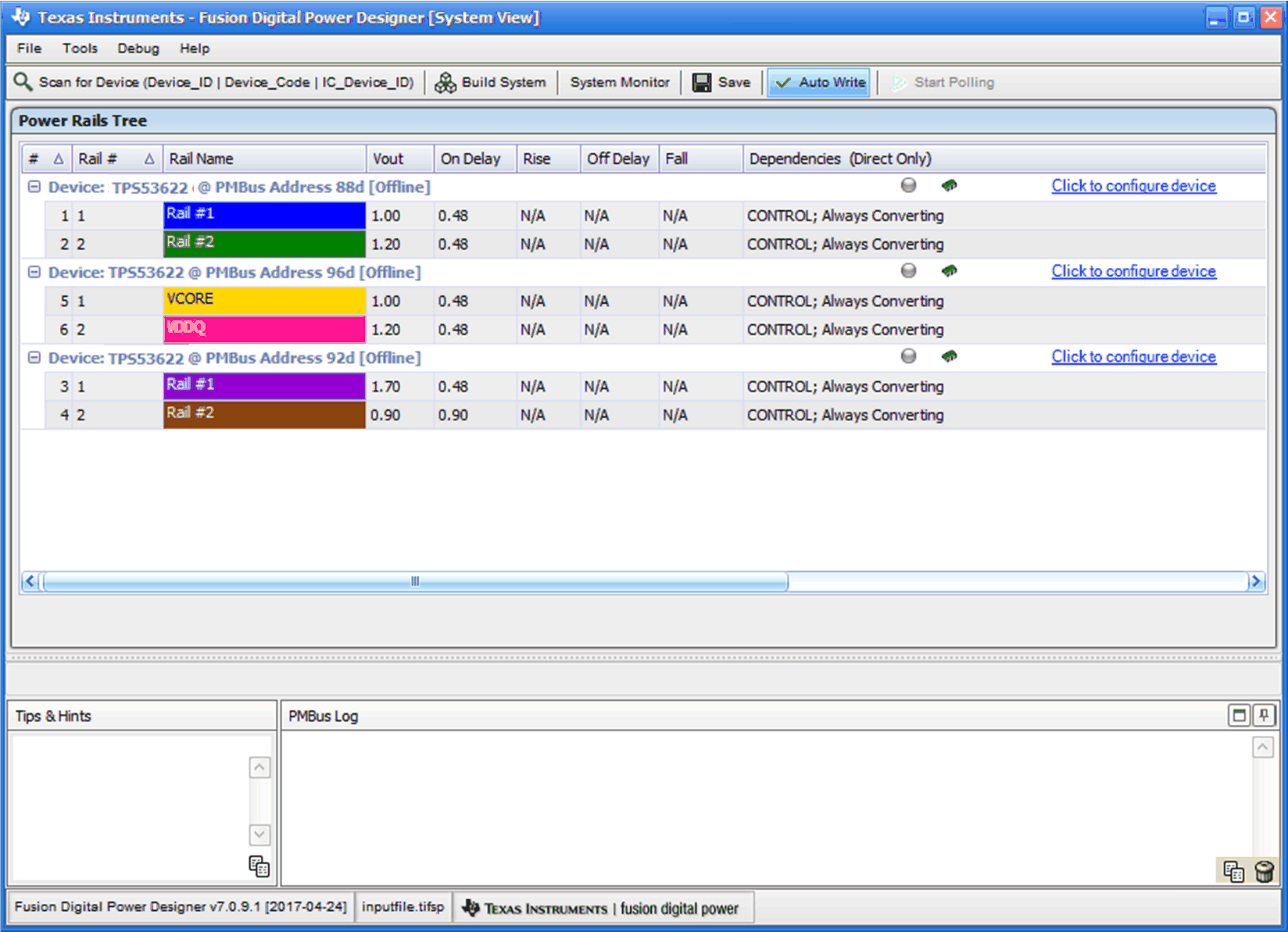This screenshot has width=1288, height=932.
Task: Click configure device link for address 92d
Action: [1133, 357]
